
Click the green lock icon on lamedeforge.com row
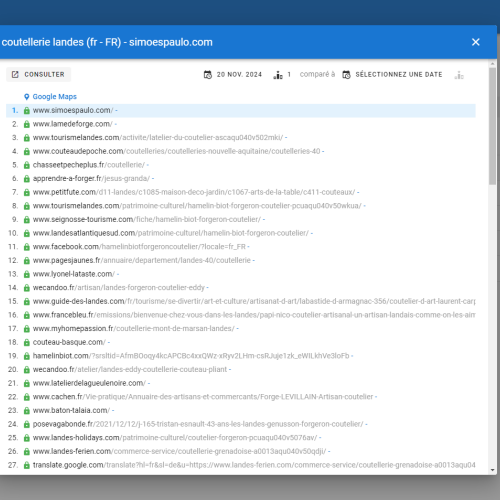[x=27, y=124]
